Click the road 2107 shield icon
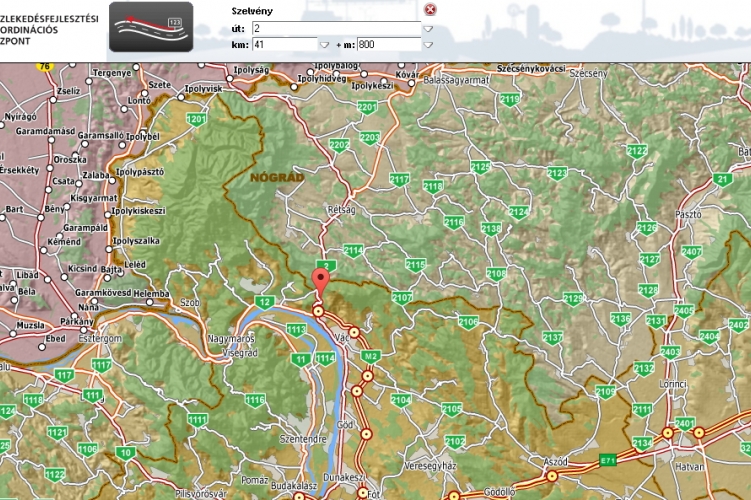 coord(402,298)
